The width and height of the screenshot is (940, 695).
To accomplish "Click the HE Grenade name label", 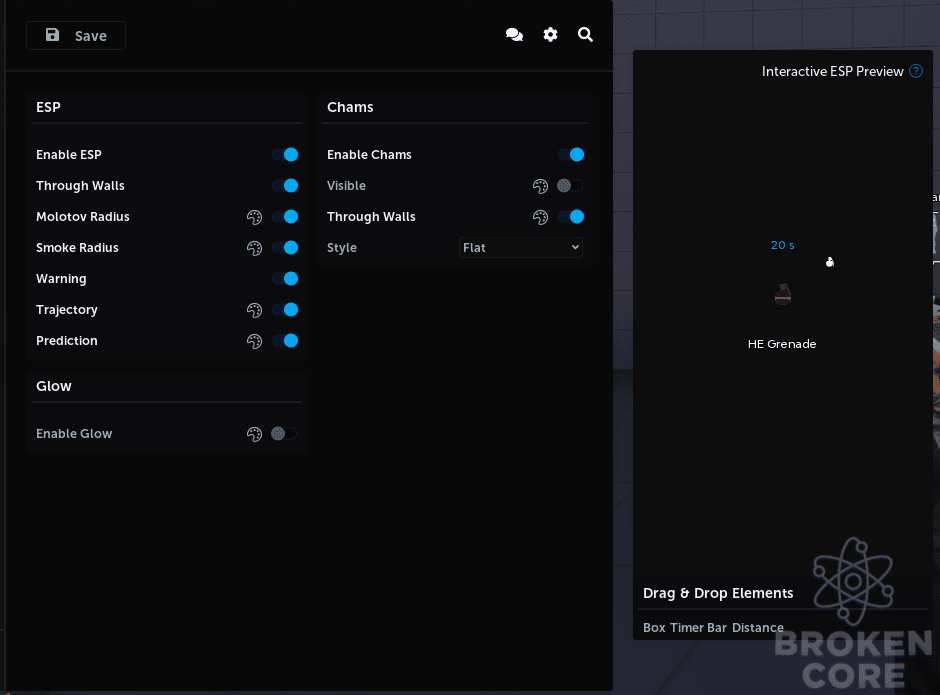I will click(782, 344).
